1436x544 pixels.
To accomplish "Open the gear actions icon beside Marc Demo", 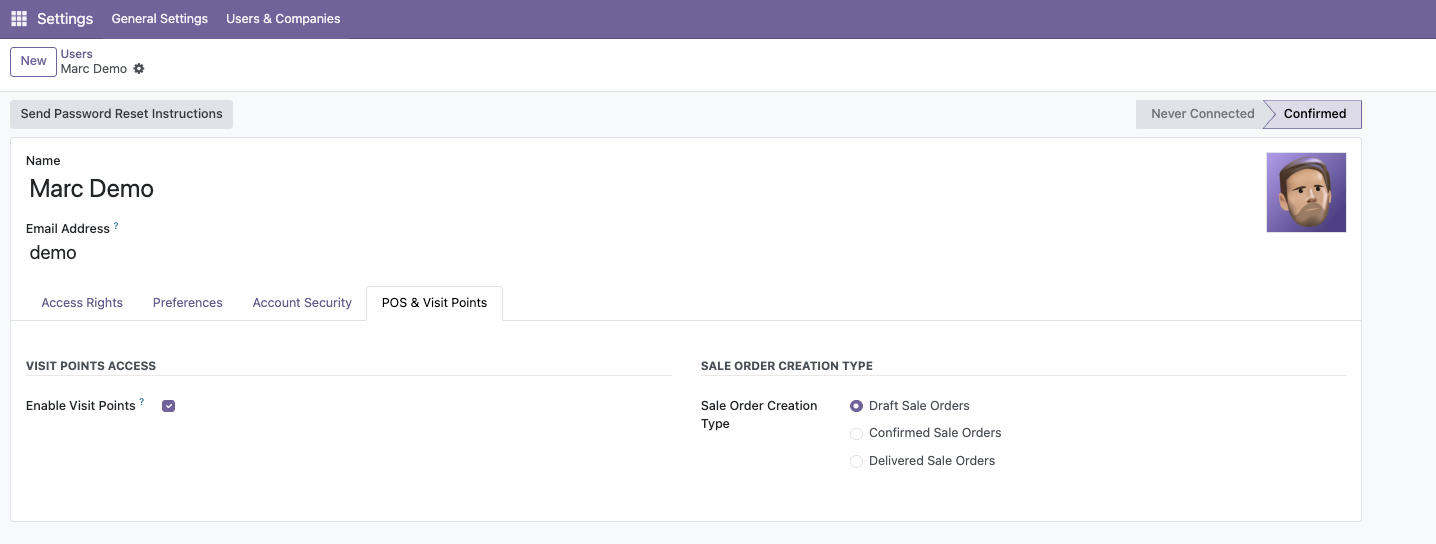I will (x=139, y=69).
